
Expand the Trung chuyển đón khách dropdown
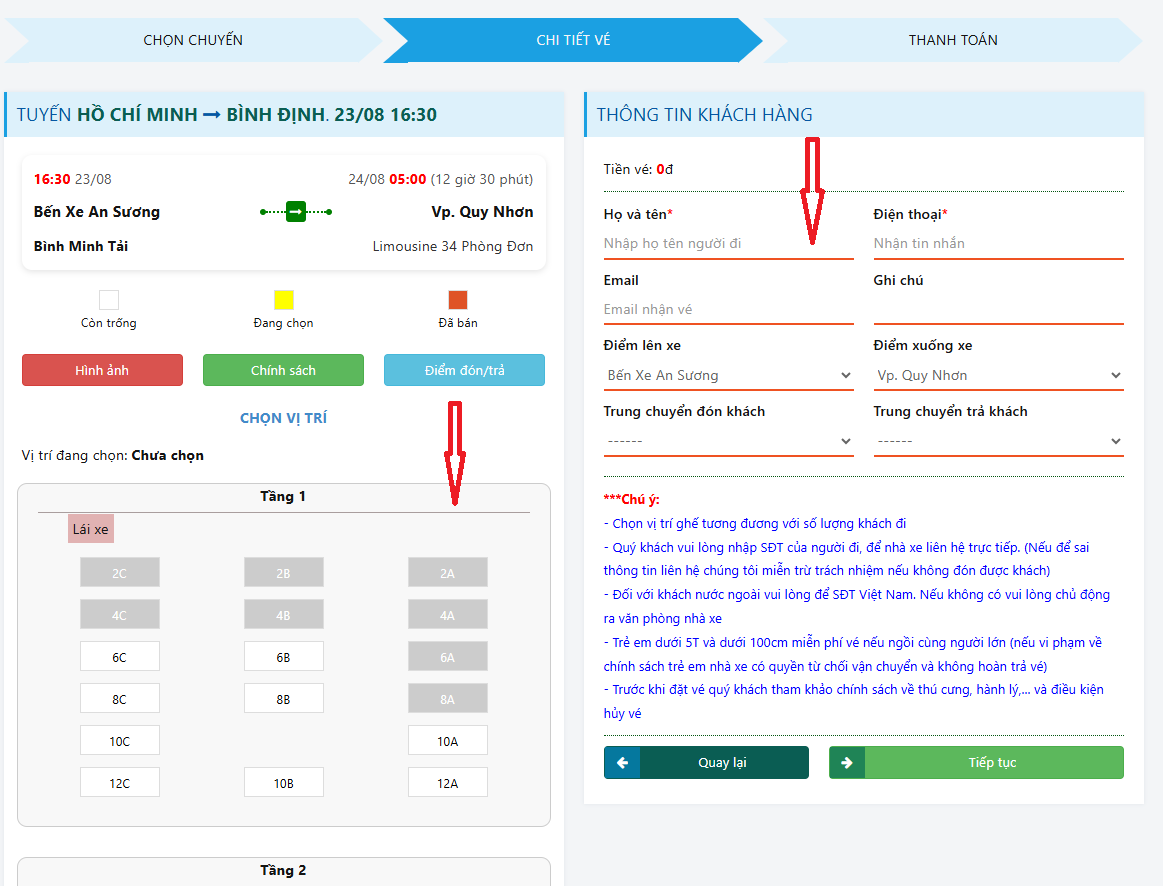(x=728, y=441)
